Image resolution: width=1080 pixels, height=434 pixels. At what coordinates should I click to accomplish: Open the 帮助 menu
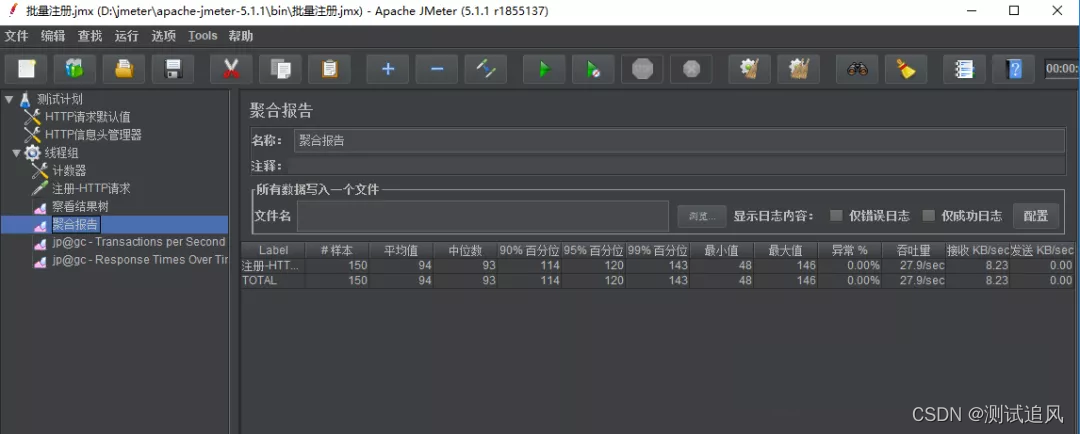tap(241, 36)
